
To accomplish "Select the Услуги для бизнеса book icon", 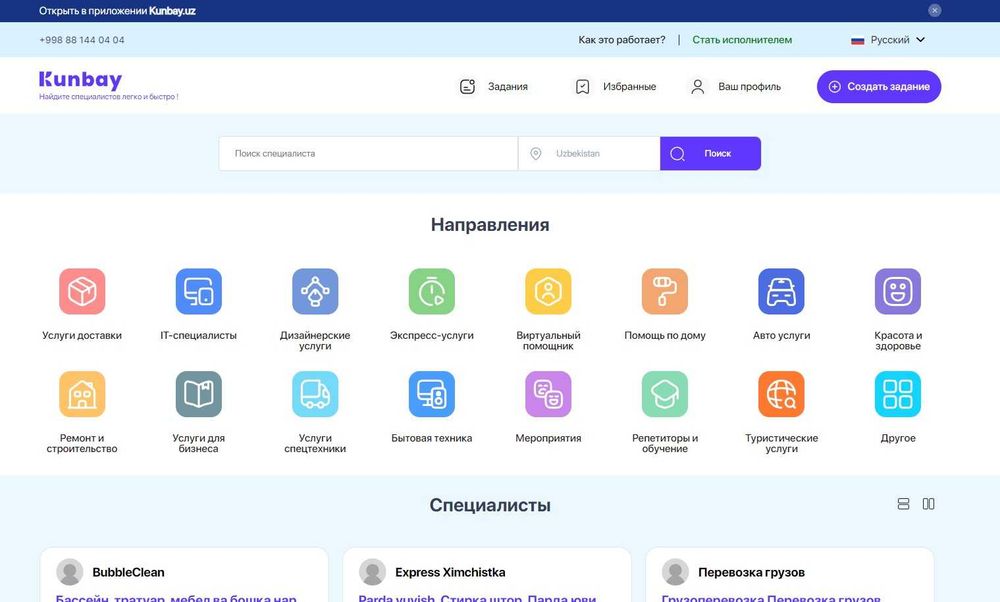I will click(198, 394).
